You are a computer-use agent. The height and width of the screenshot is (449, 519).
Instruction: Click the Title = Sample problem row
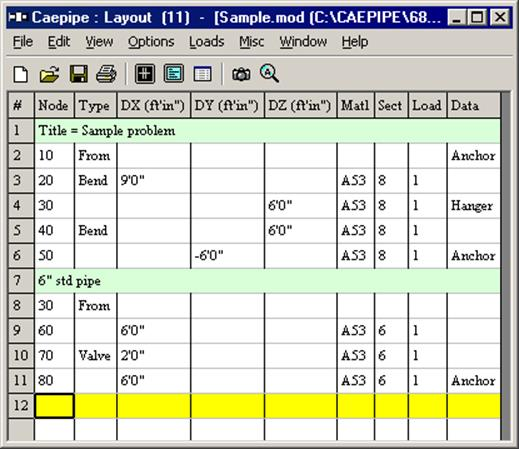pyautogui.click(x=267, y=131)
